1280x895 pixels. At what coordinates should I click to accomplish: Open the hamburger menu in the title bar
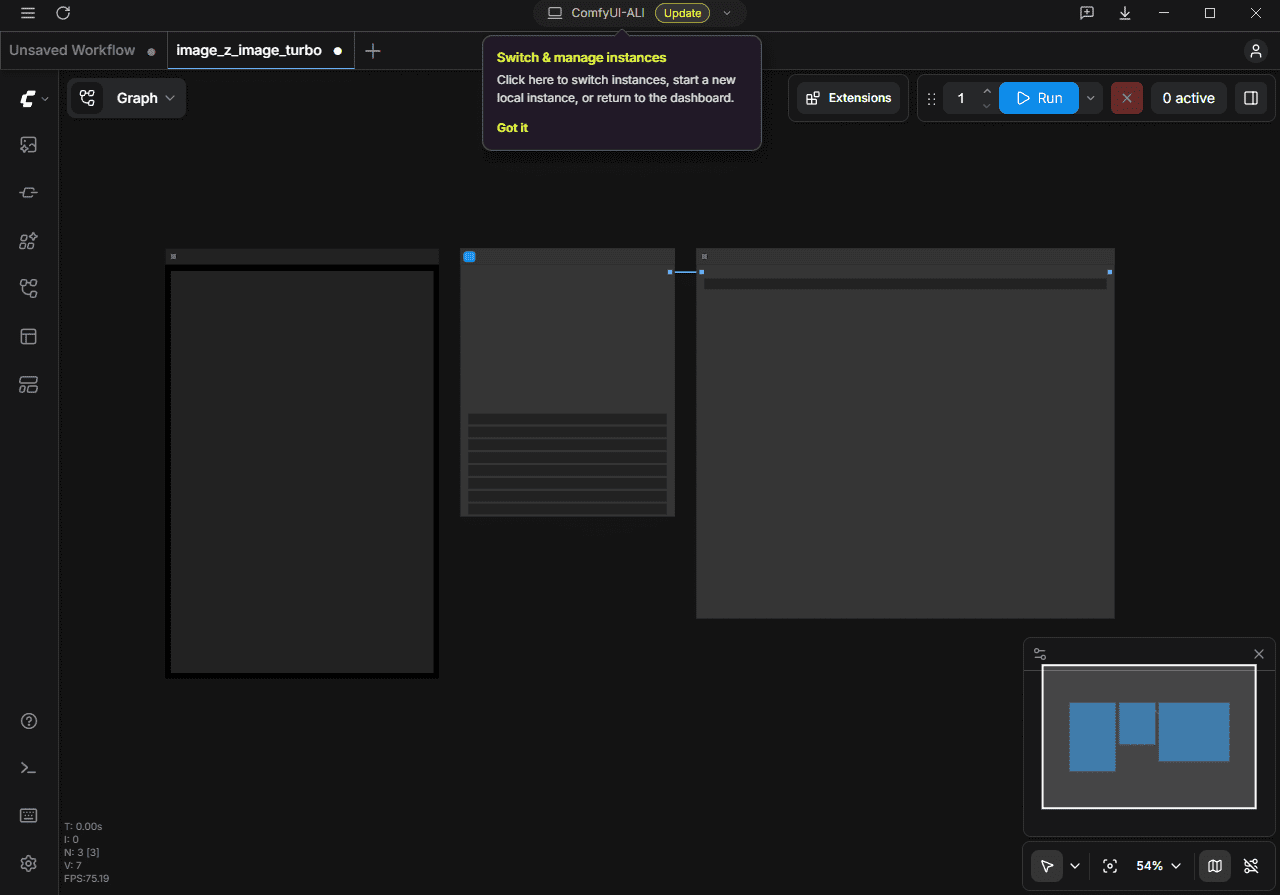coord(27,13)
